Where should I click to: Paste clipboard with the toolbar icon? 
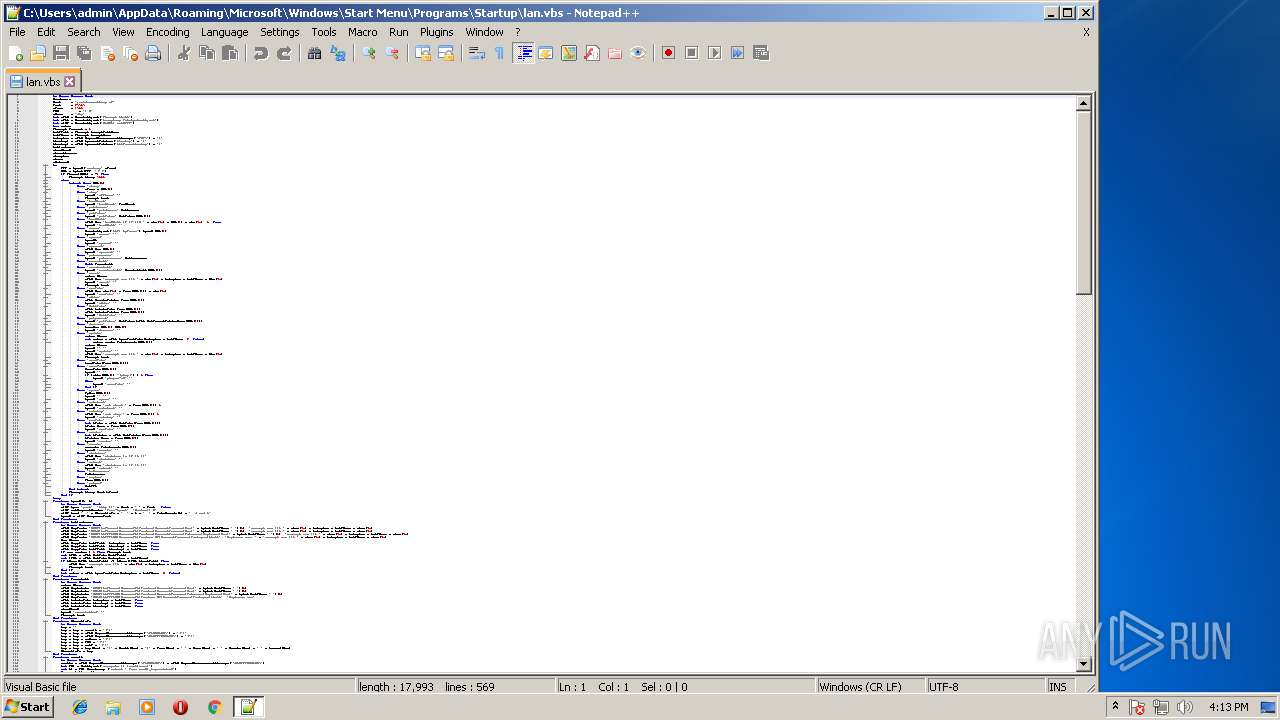coord(230,53)
